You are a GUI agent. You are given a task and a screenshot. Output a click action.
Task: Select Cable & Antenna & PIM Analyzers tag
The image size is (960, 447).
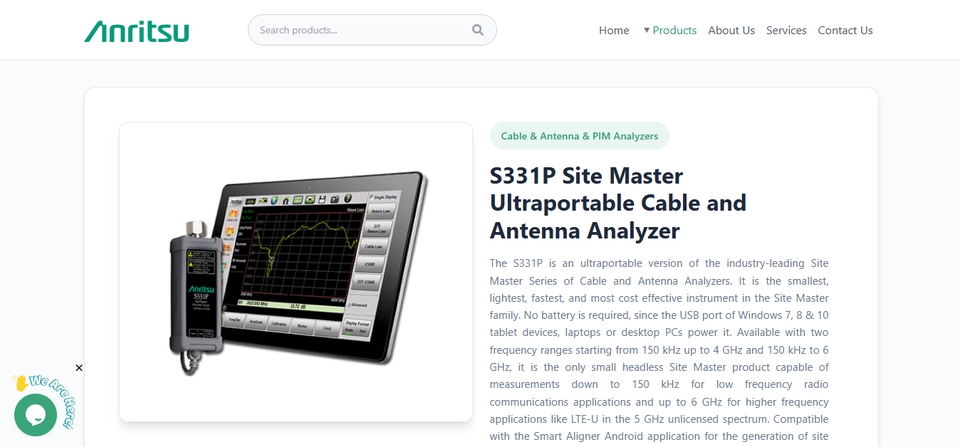579,136
